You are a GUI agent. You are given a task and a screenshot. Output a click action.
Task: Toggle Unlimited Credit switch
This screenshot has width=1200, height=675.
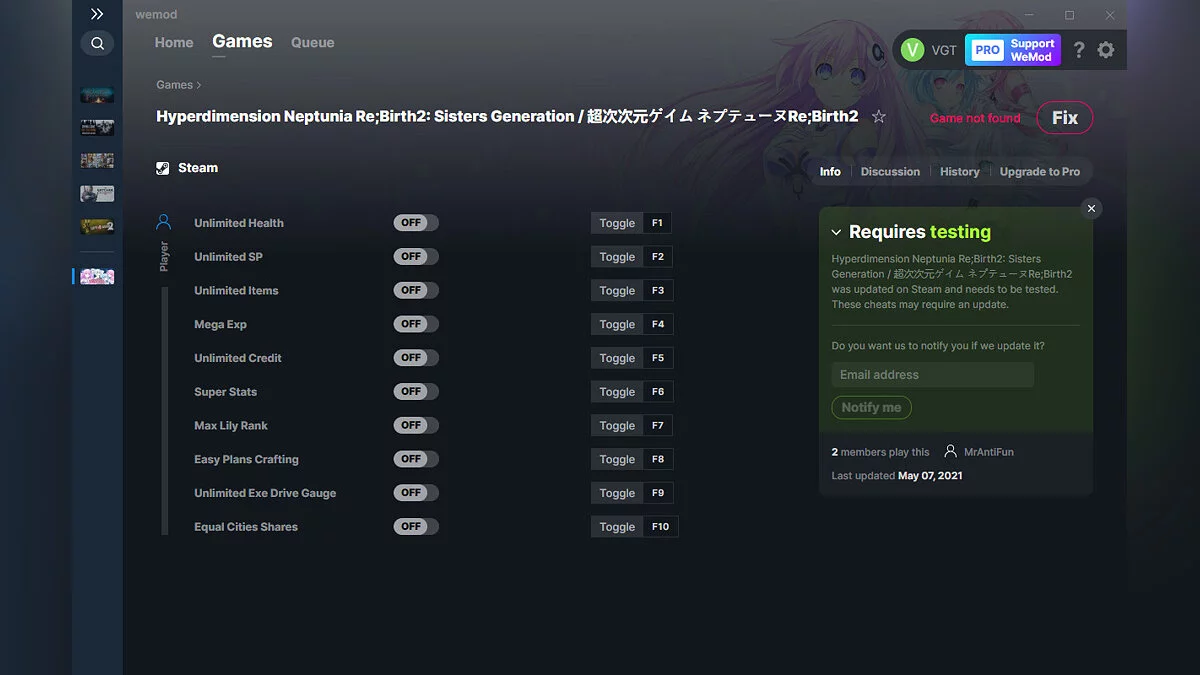(416, 358)
